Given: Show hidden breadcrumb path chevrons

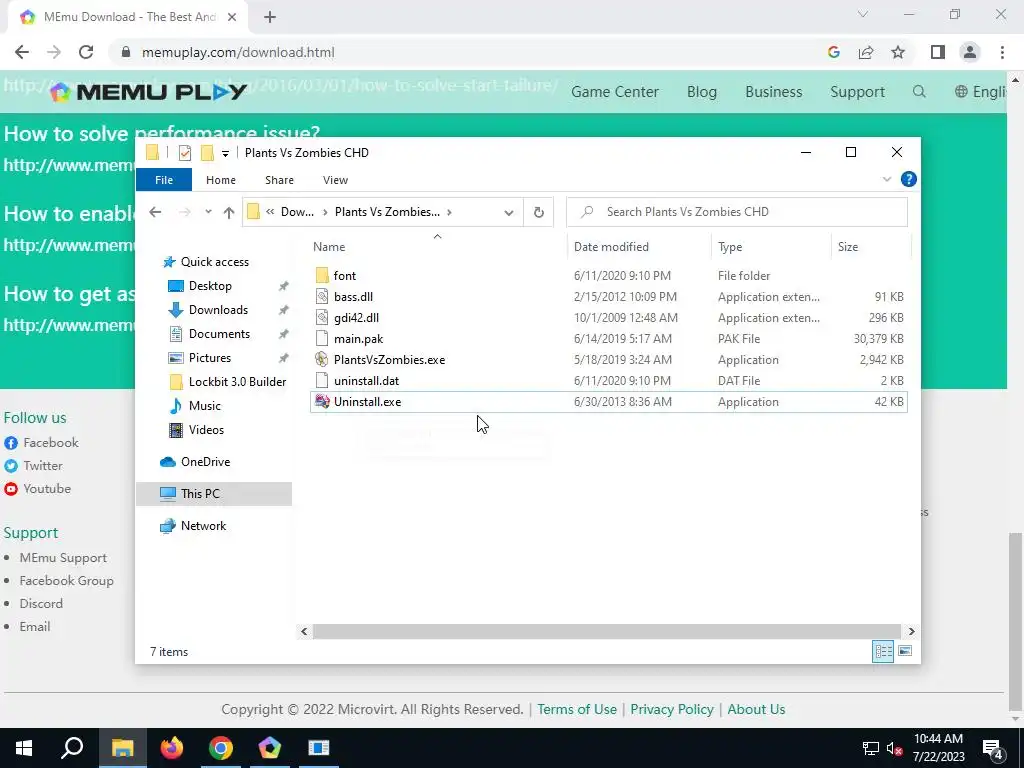Looking at the screenshot, I should tap(270, 212).
